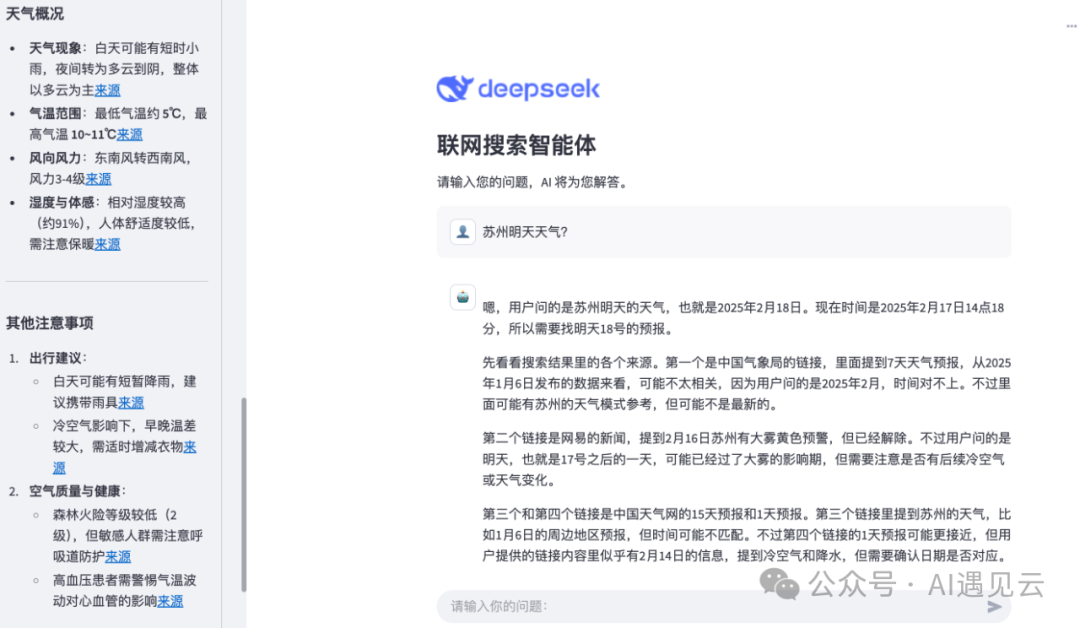This screenshot has width=1080, height=628.
Task: Open 来源 link after 天气现象
Action: click(x=107, y=90)
